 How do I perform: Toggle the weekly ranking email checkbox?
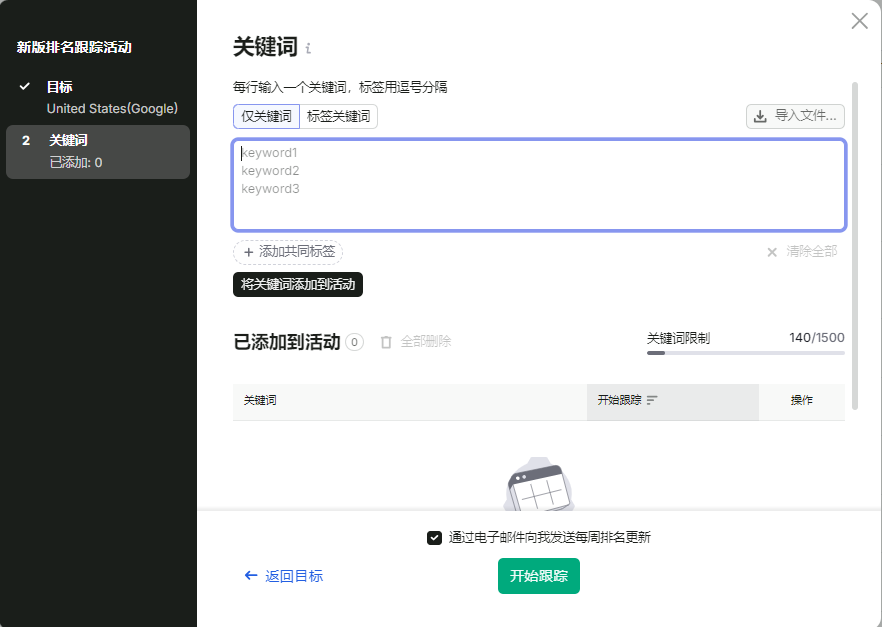coord(434,538)
